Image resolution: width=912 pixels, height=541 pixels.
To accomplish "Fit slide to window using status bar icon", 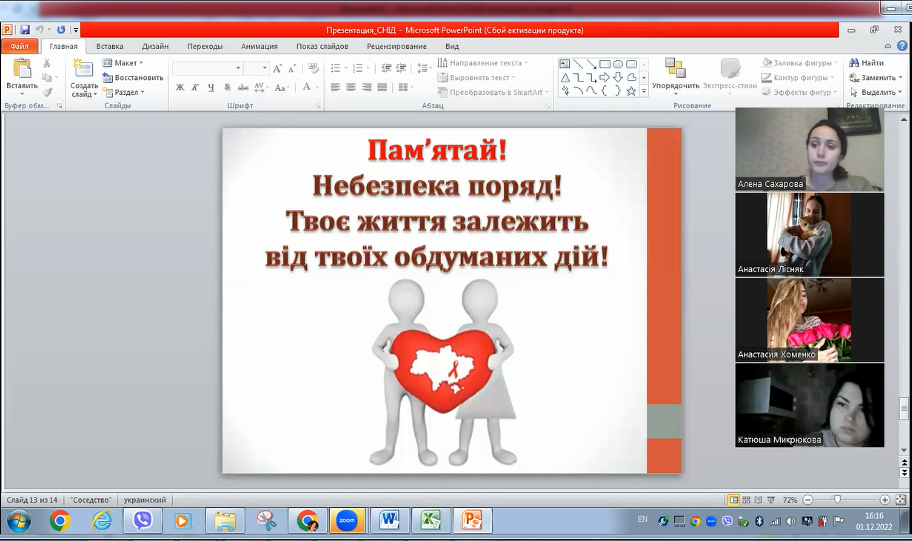I will click(x=900, y=499).
